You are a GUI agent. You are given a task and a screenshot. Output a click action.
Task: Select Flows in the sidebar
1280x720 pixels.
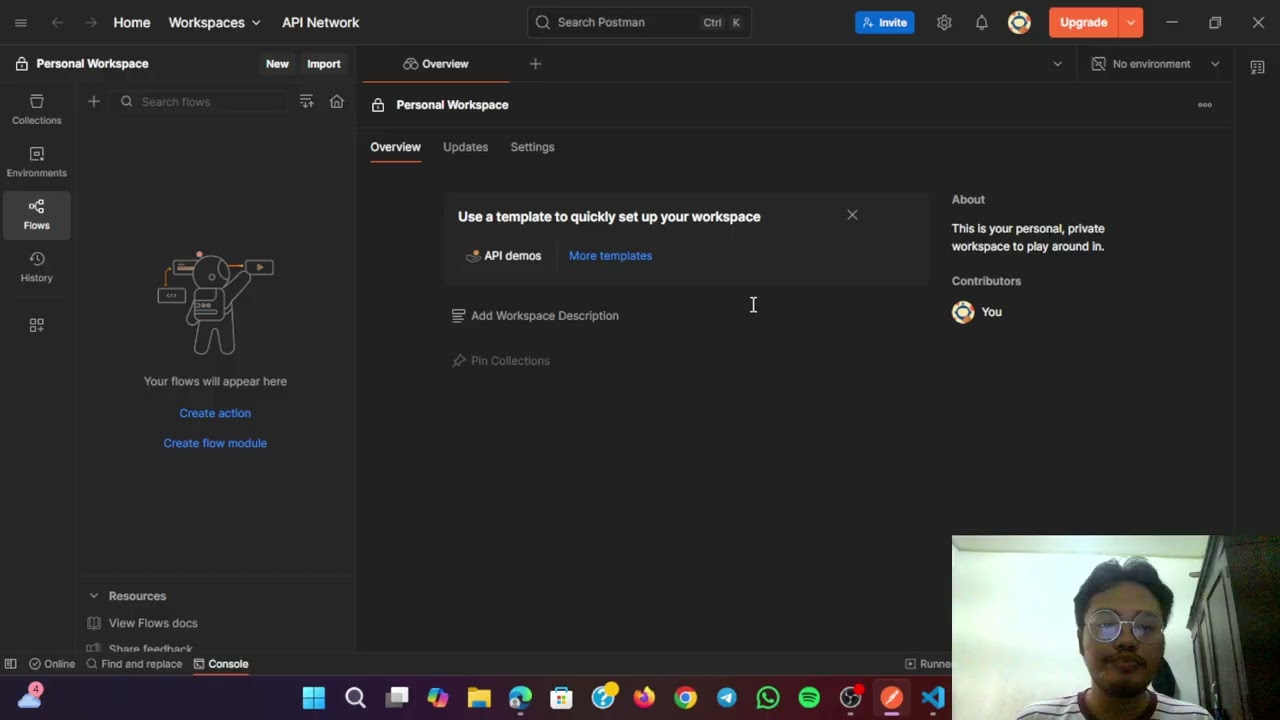coord(37,214)
